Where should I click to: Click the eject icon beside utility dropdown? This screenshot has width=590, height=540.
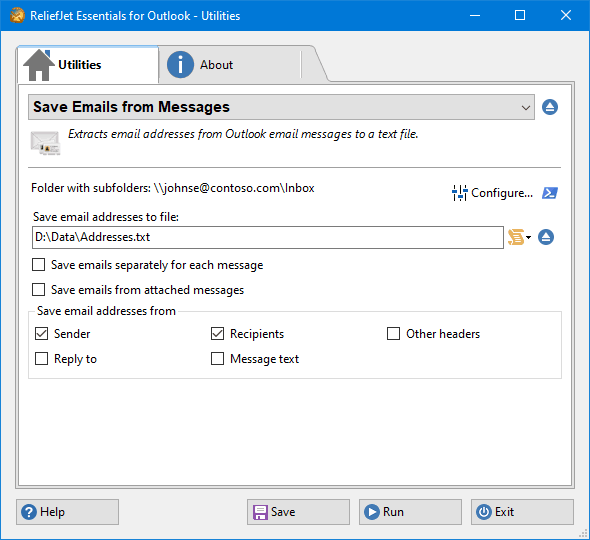pos(550,107)
